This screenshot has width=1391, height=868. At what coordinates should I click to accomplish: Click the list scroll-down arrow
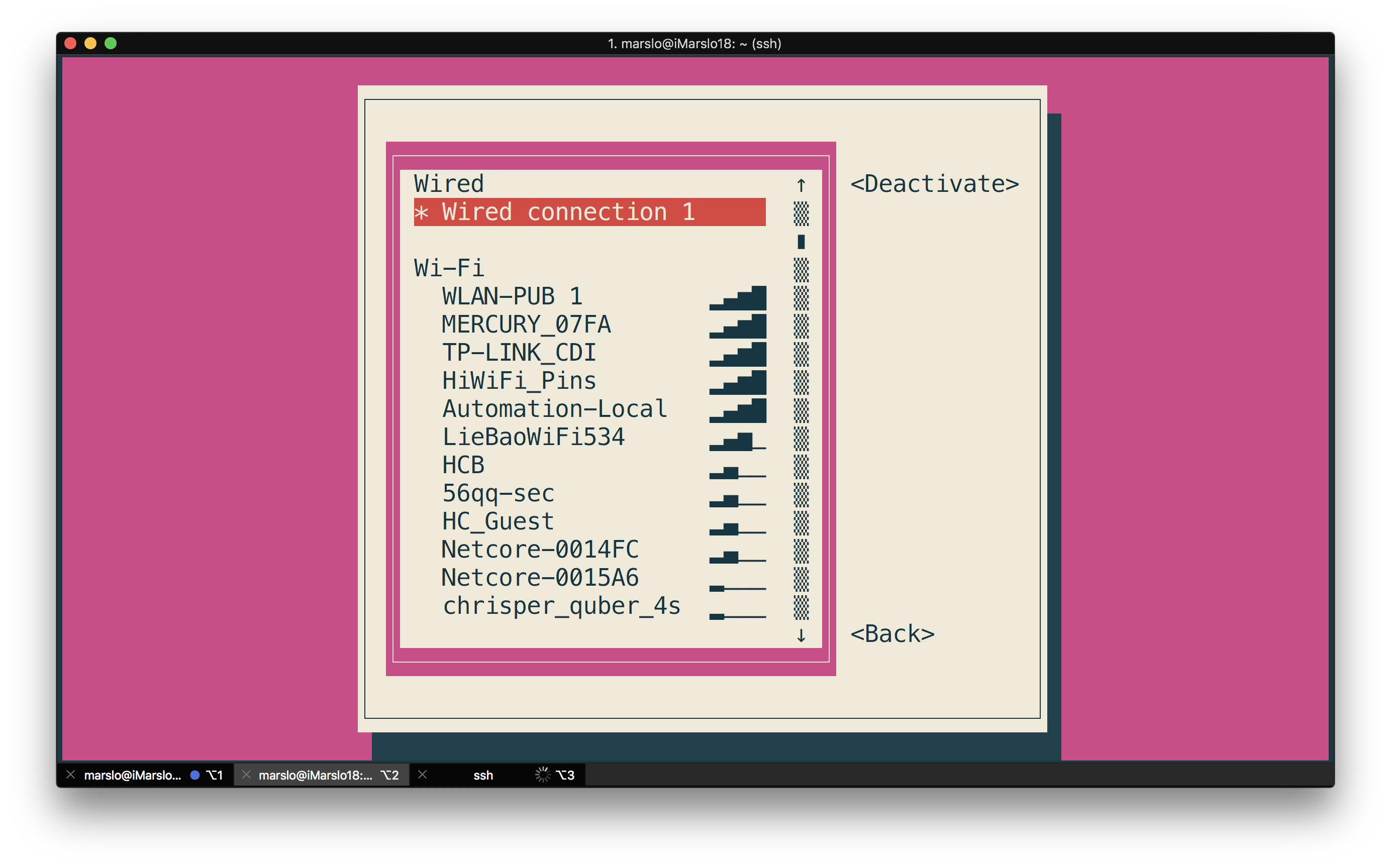click(x=801, y=635)
